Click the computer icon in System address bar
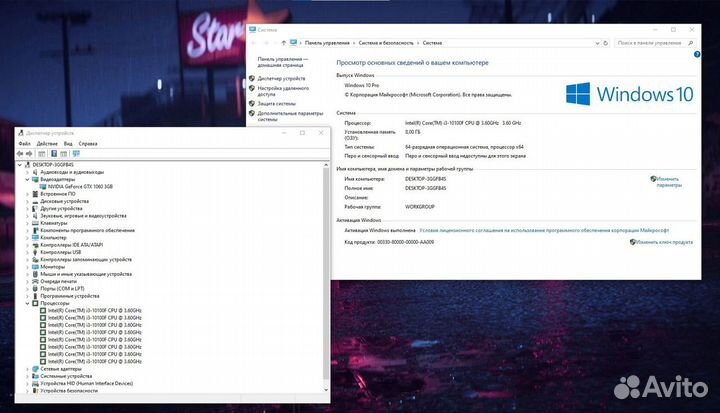This screenshot has width=720, height=413. tap(293, 43)
